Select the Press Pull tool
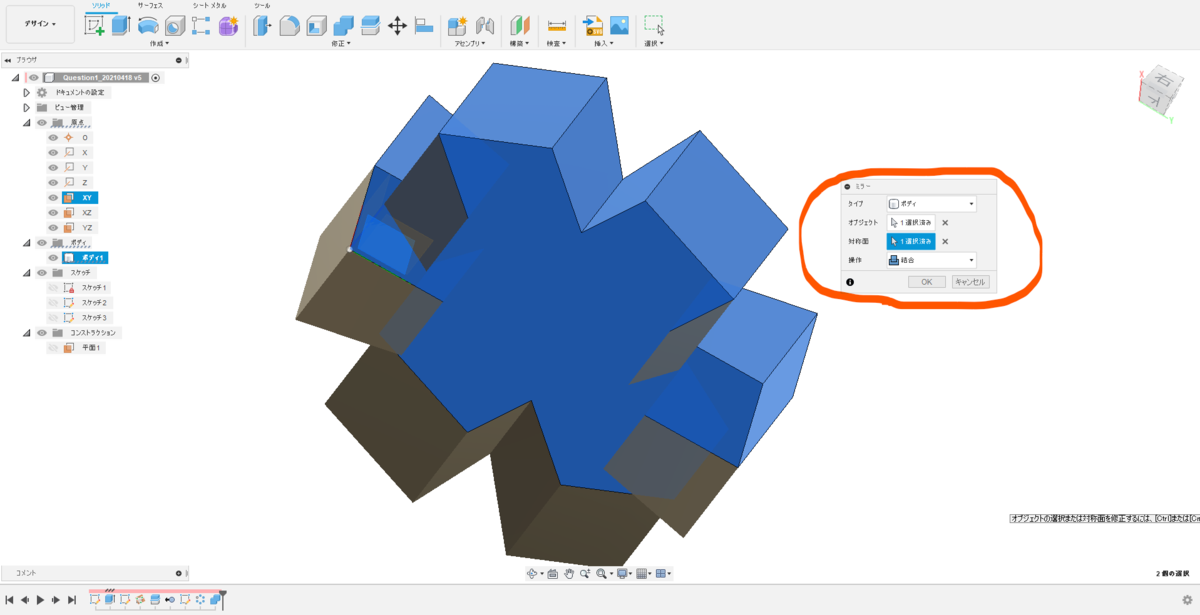This screenshot has width=1200, height=615. point(263,26)
